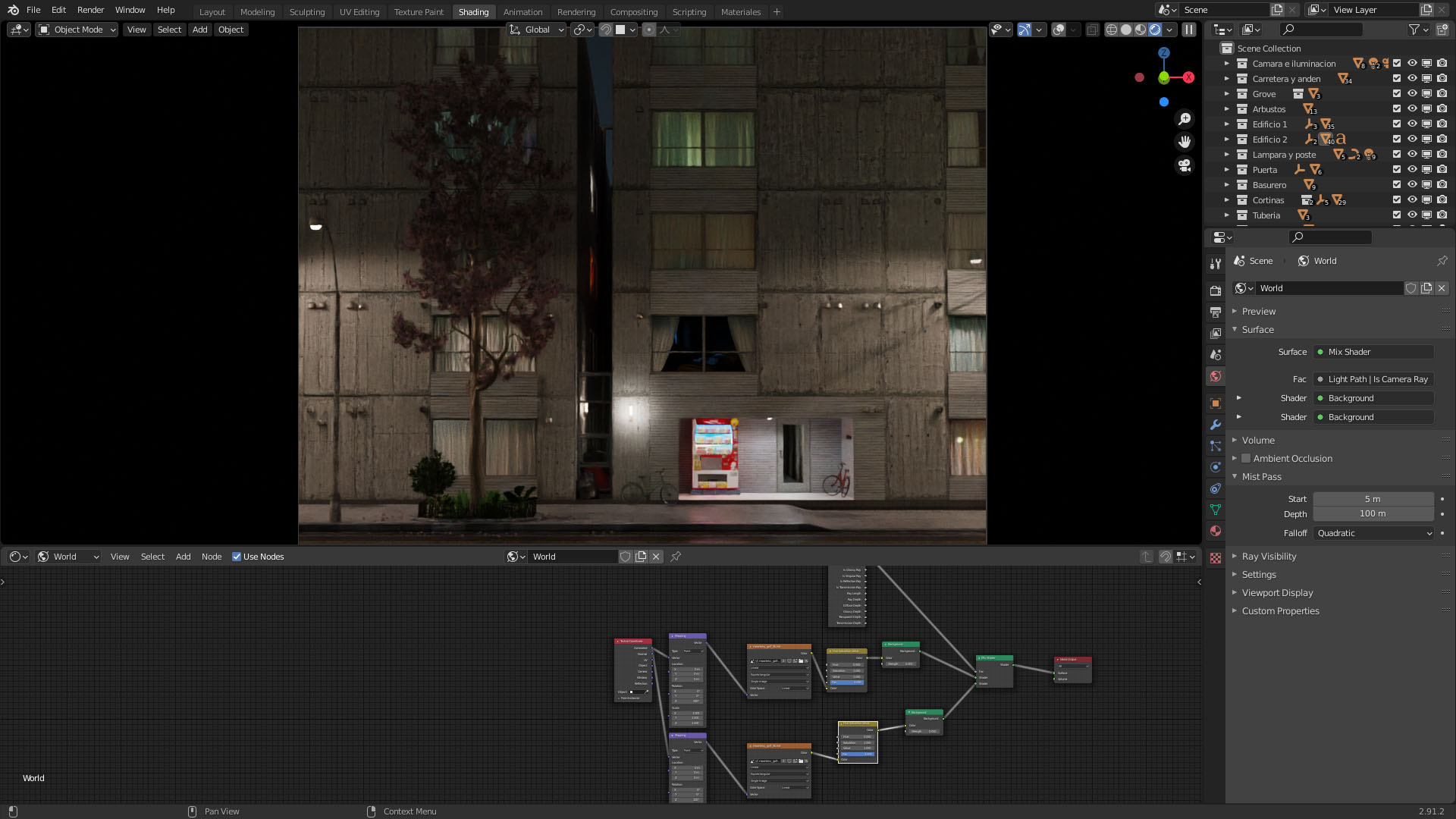This screenshot has width=1456, height=819.
Task: Click the zoom magnifier viewport gizmo
Action: point(1185,119)
